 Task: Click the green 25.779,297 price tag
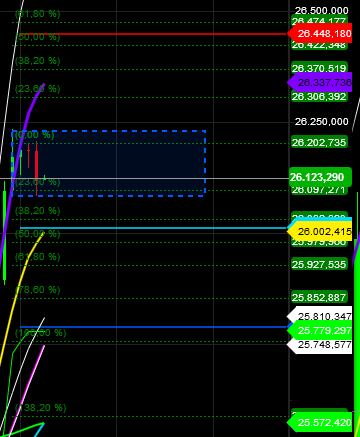(319, 331)
